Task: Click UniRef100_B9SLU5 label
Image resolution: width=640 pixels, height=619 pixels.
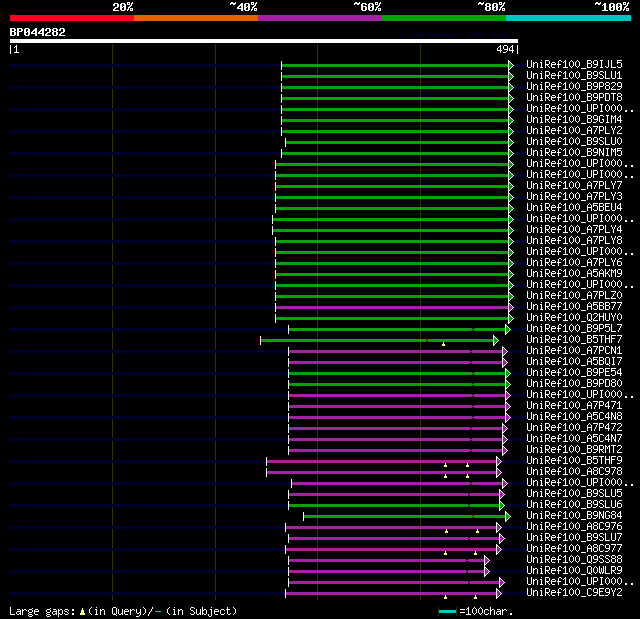Action: pyautogui.click(x=574, y=494)
